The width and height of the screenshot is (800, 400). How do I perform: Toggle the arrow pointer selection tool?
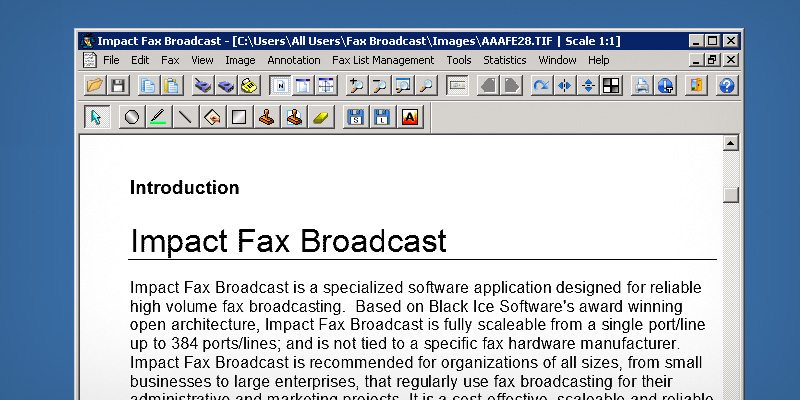coord(96,118)
